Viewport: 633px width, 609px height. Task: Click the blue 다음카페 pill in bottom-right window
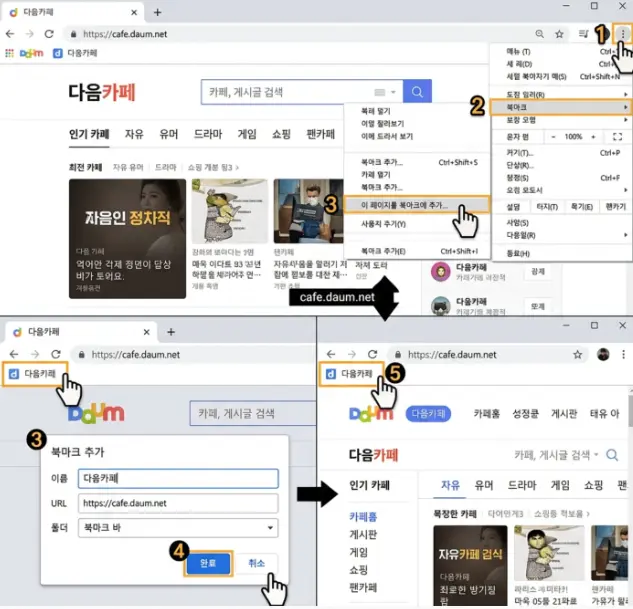pyautogui.click(x=428, y=414)
